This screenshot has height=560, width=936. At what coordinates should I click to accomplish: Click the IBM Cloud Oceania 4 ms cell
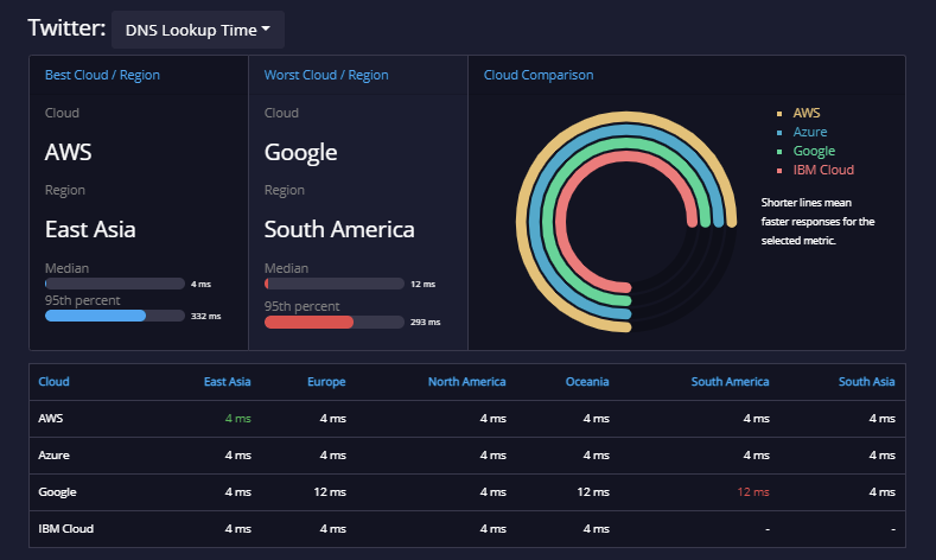point(596,529)
